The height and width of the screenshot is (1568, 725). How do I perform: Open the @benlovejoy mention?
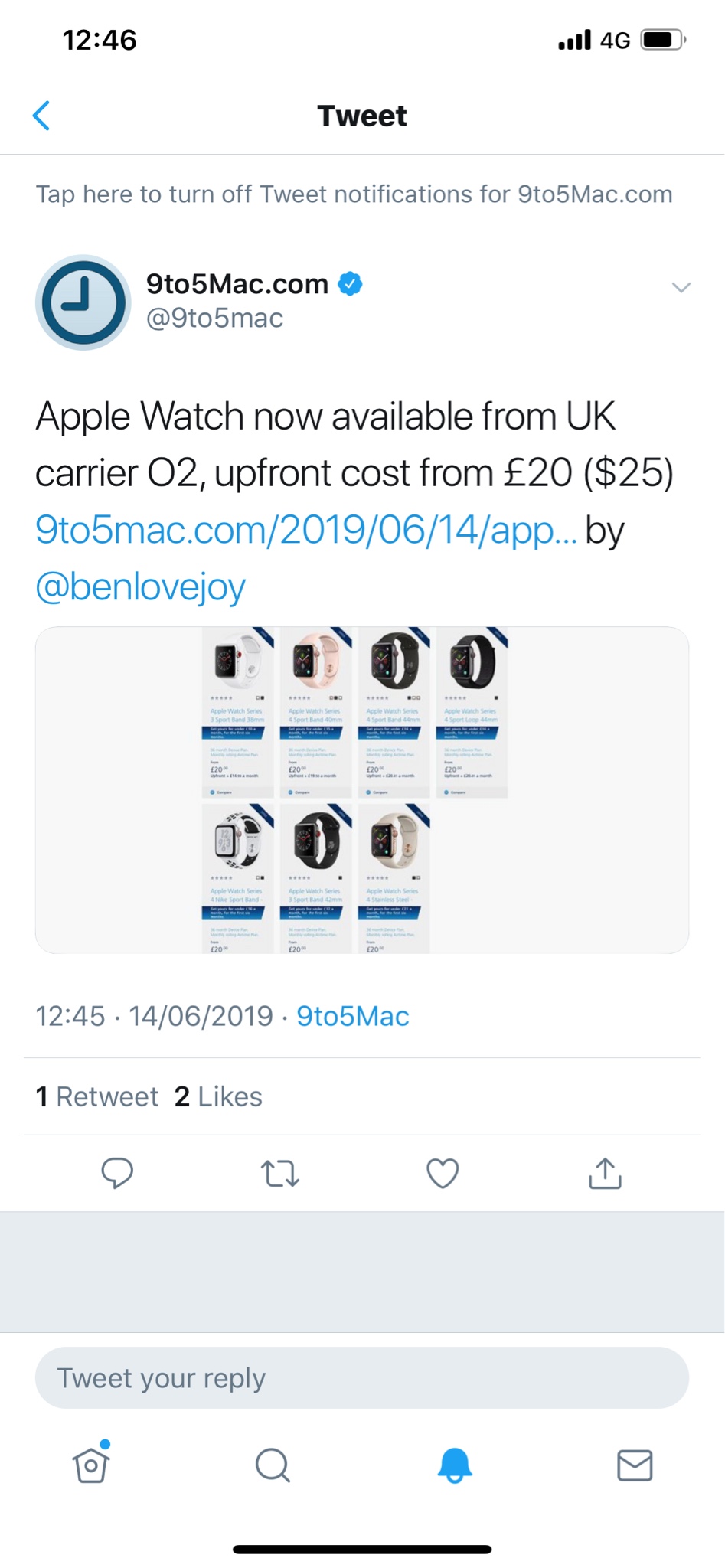(140, 586)
